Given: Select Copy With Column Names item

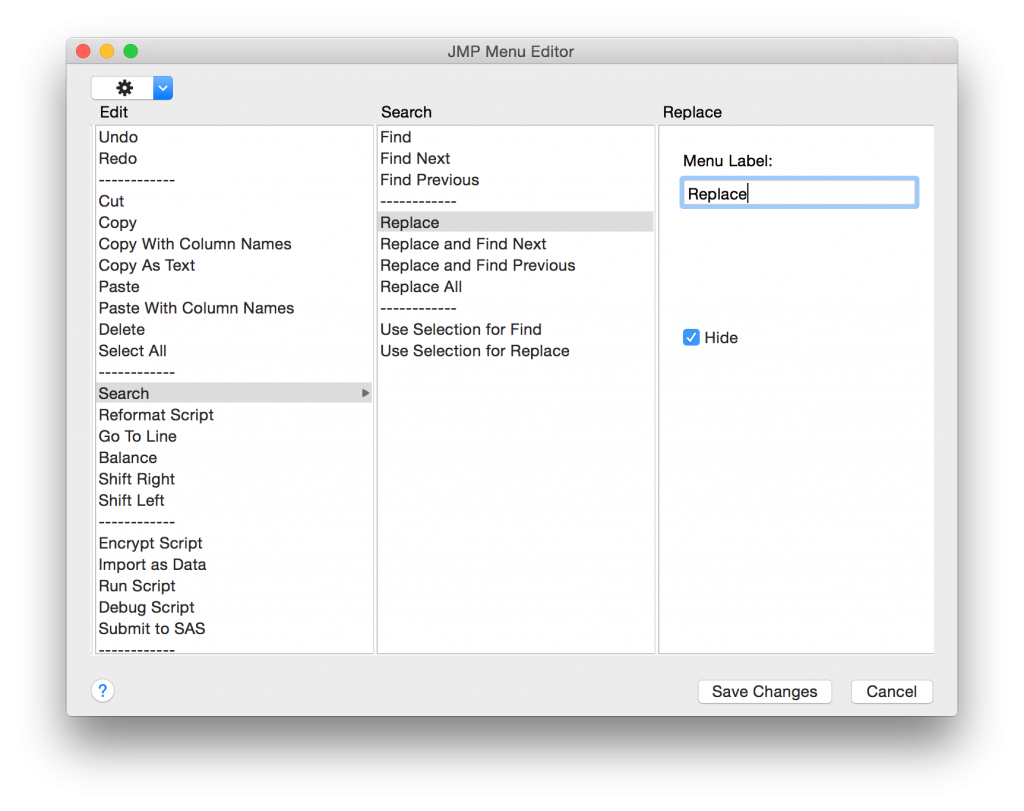Looking at the screenshot, I should [x=195, y=244].
